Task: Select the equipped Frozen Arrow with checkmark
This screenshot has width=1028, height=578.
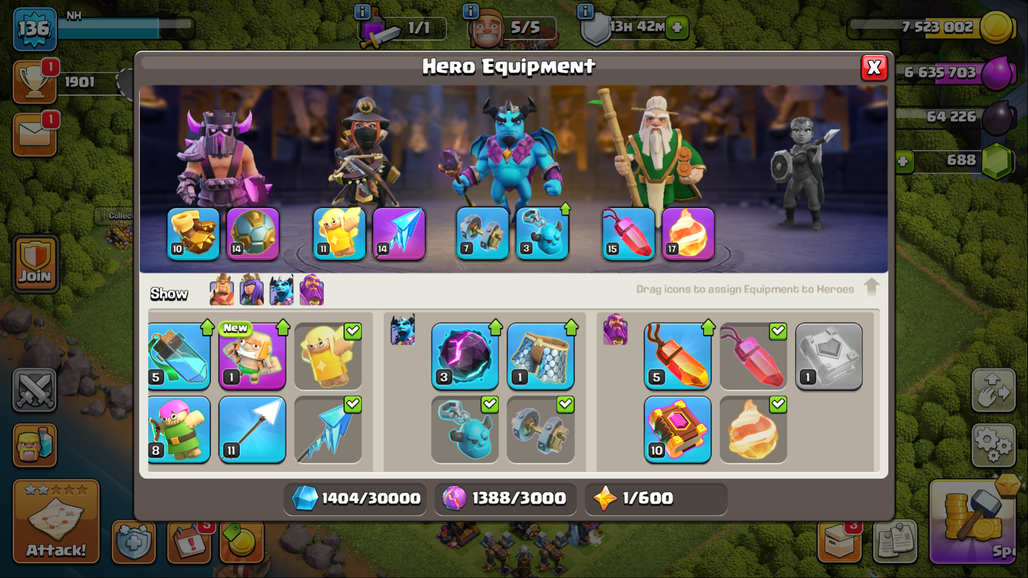Action: (x=328, y=430)
